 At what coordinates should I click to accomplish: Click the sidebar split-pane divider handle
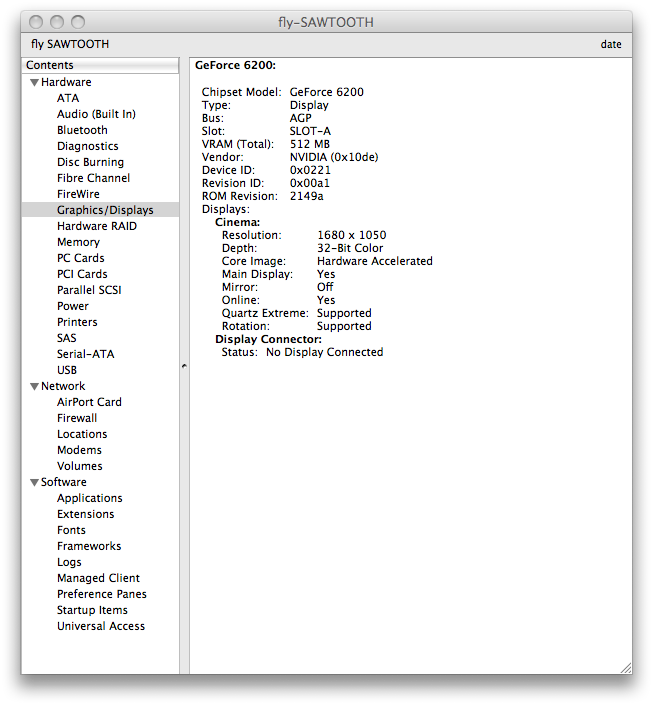[x=184, y=366]
